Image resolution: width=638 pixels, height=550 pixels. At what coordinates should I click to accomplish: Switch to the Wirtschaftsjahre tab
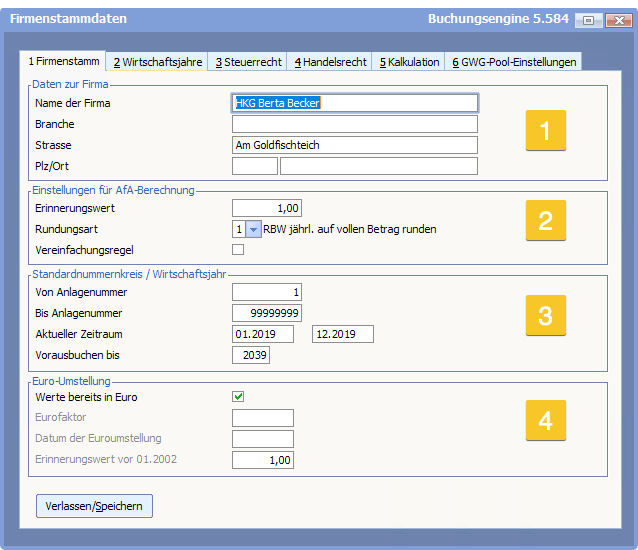point(157,62)
